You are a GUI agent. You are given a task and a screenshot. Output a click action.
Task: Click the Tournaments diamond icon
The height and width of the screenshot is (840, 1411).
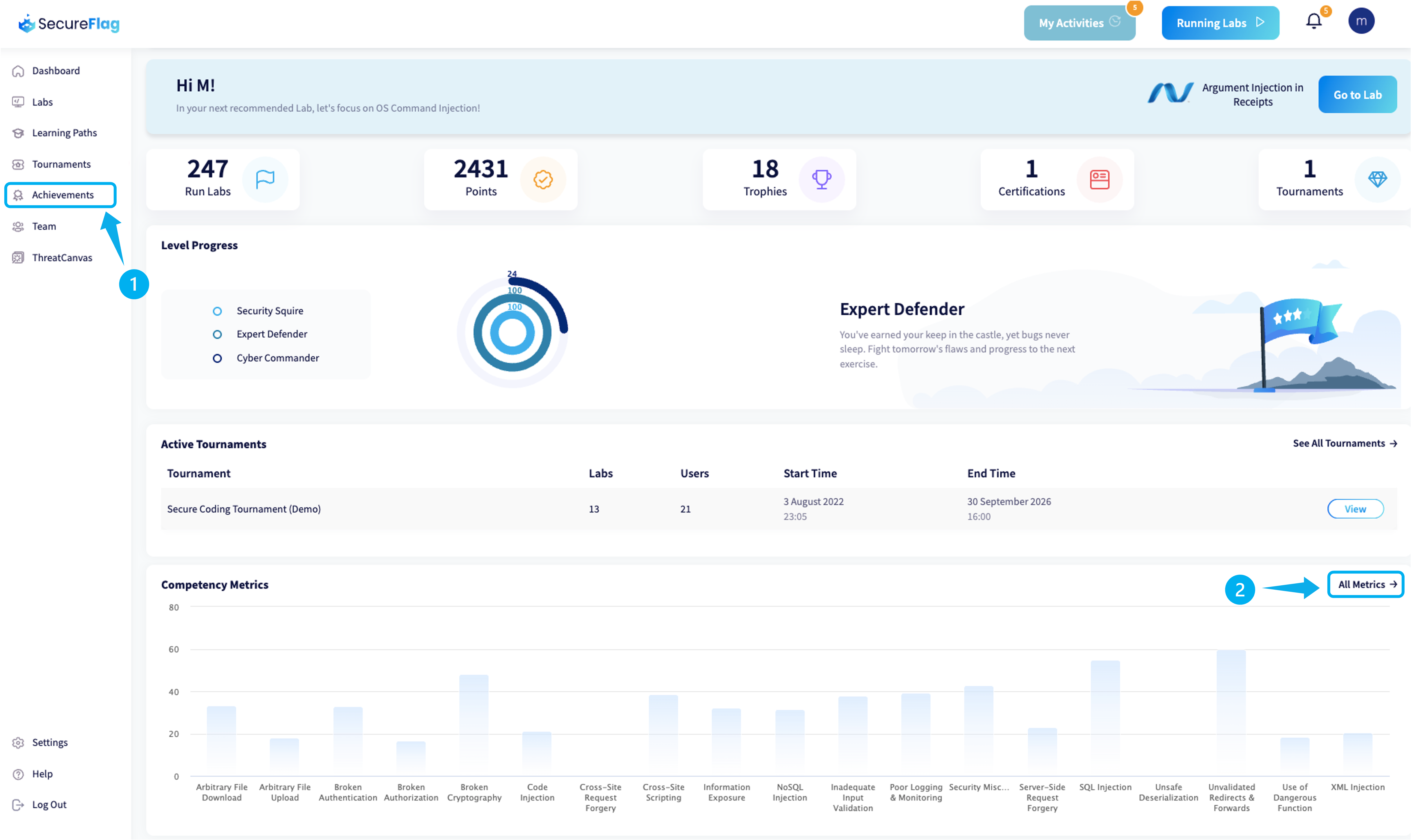pyautogui.click(x=1377, y=180)
